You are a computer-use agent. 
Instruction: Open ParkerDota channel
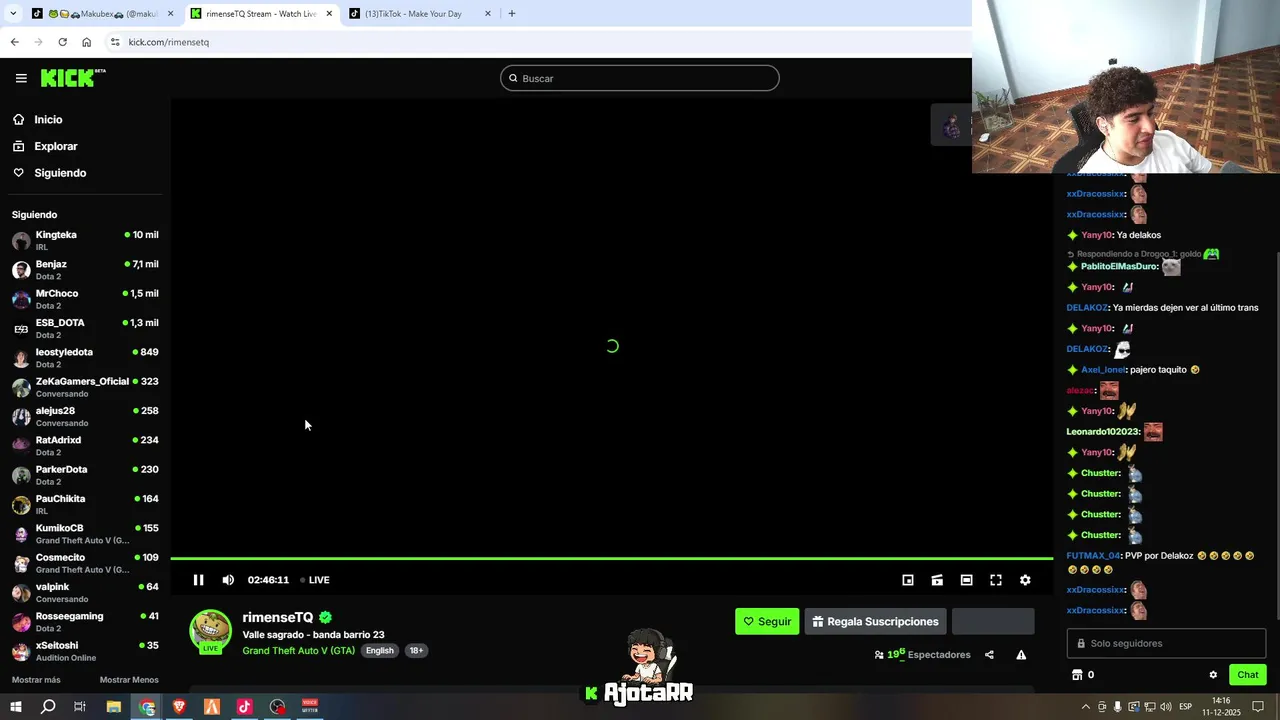(x=85, y=475)
